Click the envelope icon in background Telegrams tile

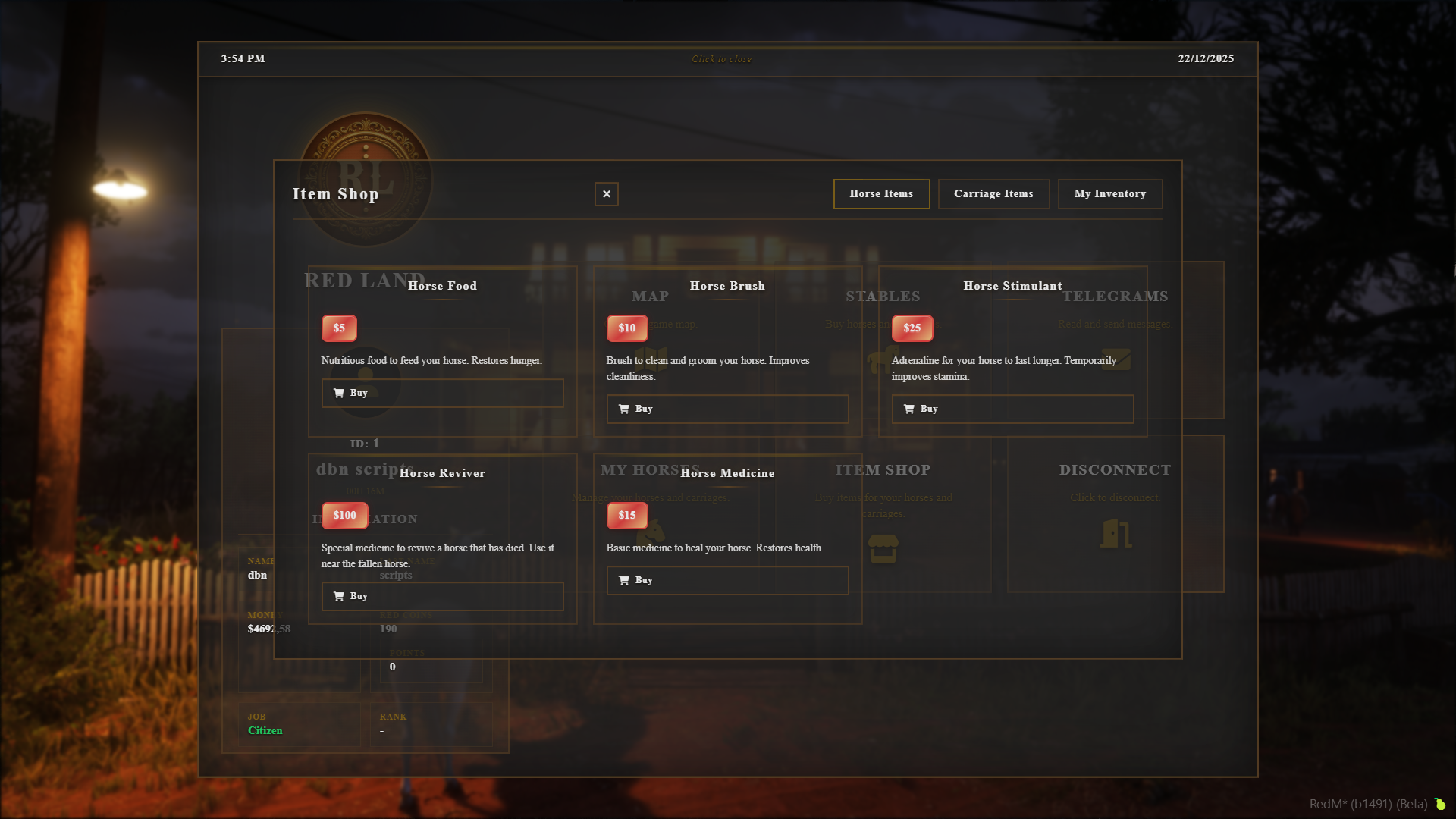[1117, 359]
